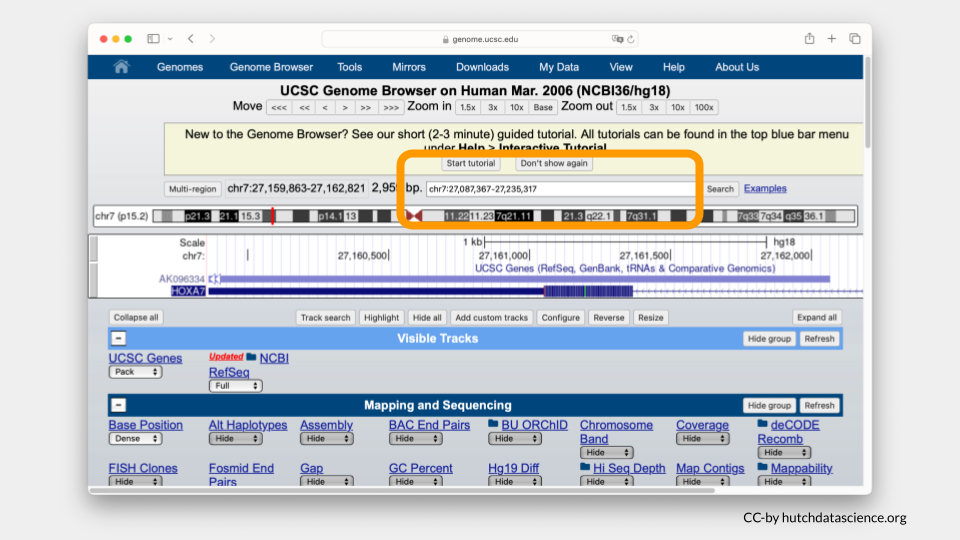Open the Safari share icon
The height and width of the screenshot is (540, 960).
[x=809, y=39]
